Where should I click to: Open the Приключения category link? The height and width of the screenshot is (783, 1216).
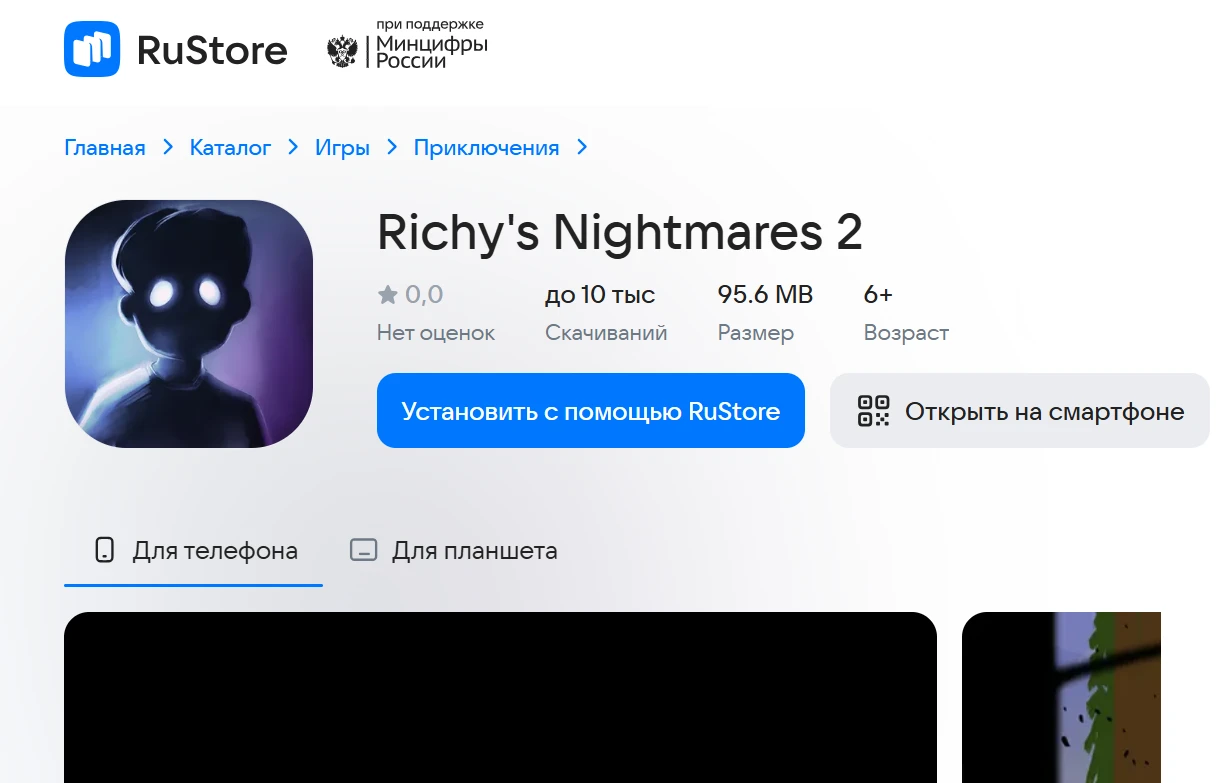click(487, 148)
